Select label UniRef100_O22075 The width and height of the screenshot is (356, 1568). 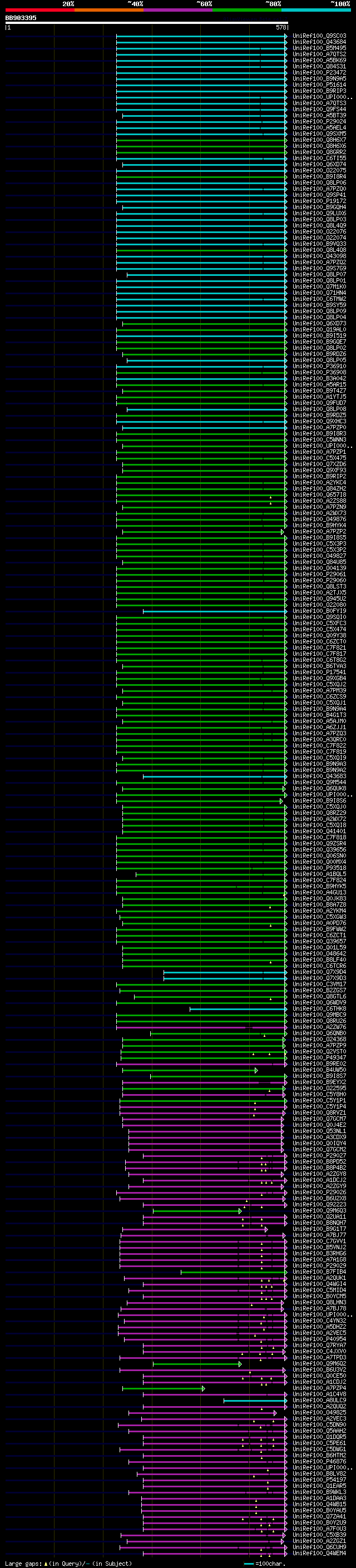(x=319, y=170)
